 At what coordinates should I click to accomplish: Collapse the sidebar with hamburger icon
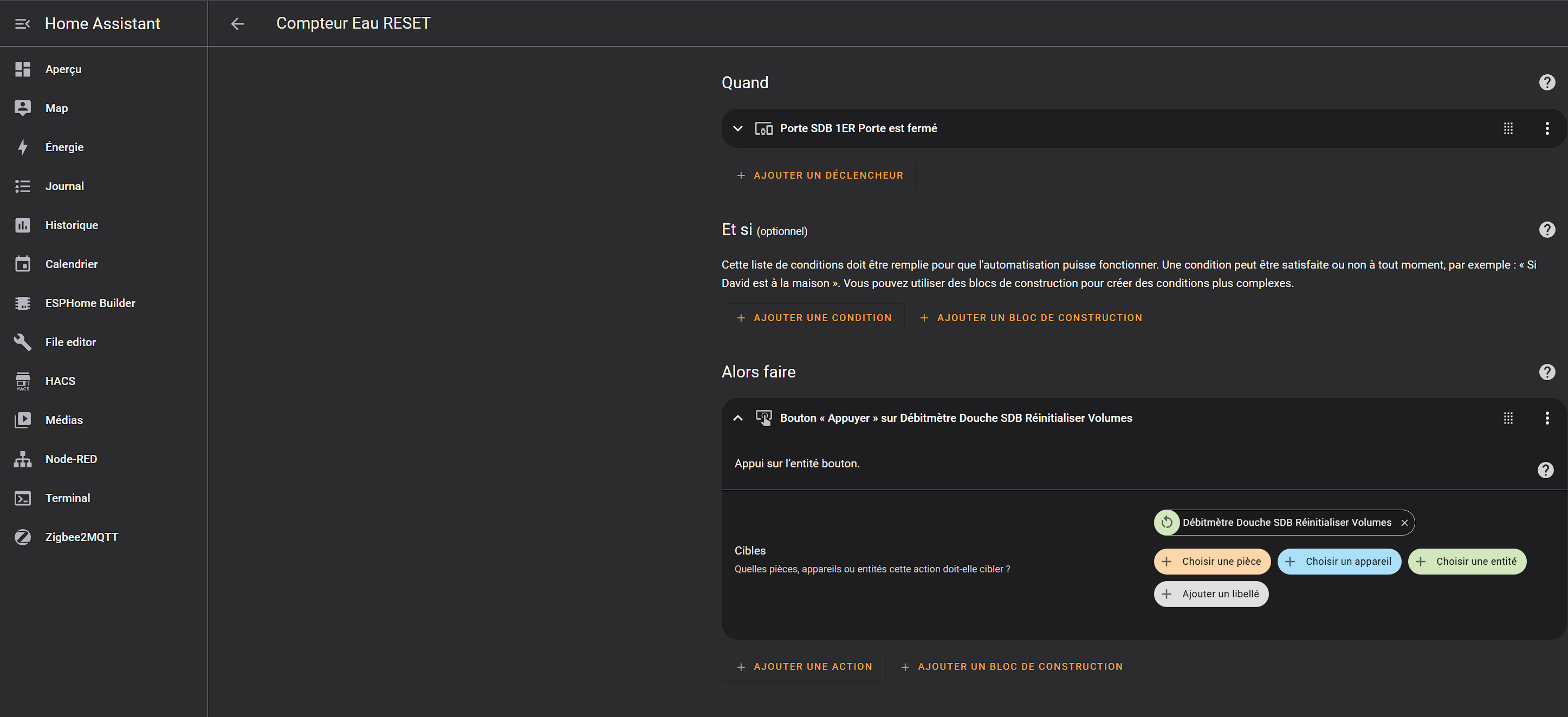[x=23, y=23]
